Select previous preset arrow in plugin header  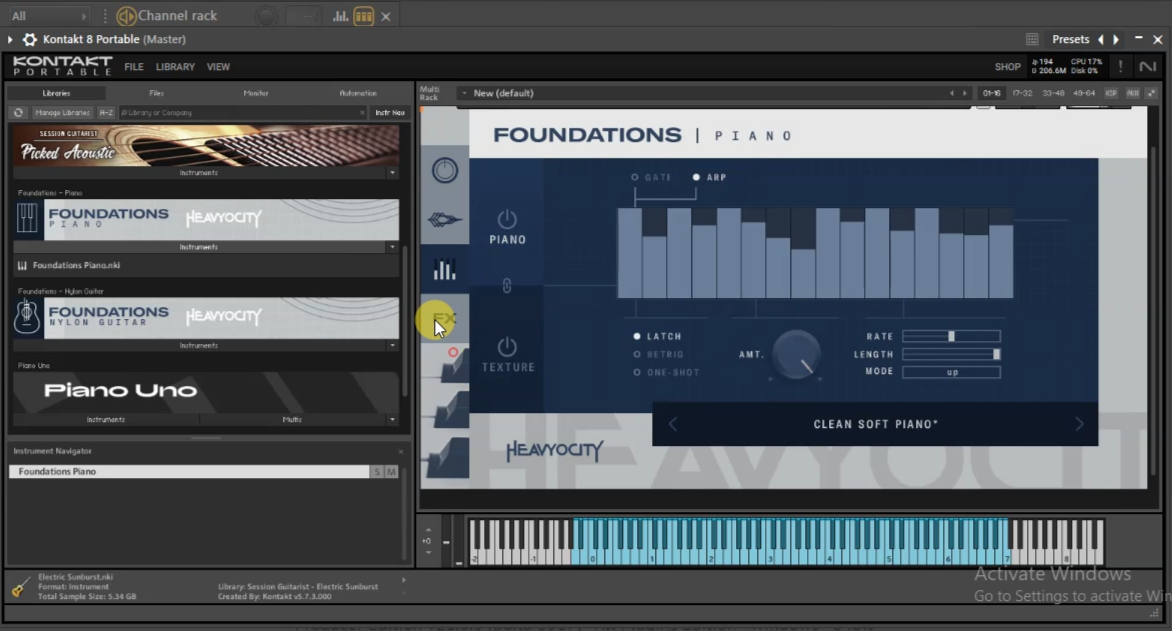pyautogui.click(x=1100, y=40)
